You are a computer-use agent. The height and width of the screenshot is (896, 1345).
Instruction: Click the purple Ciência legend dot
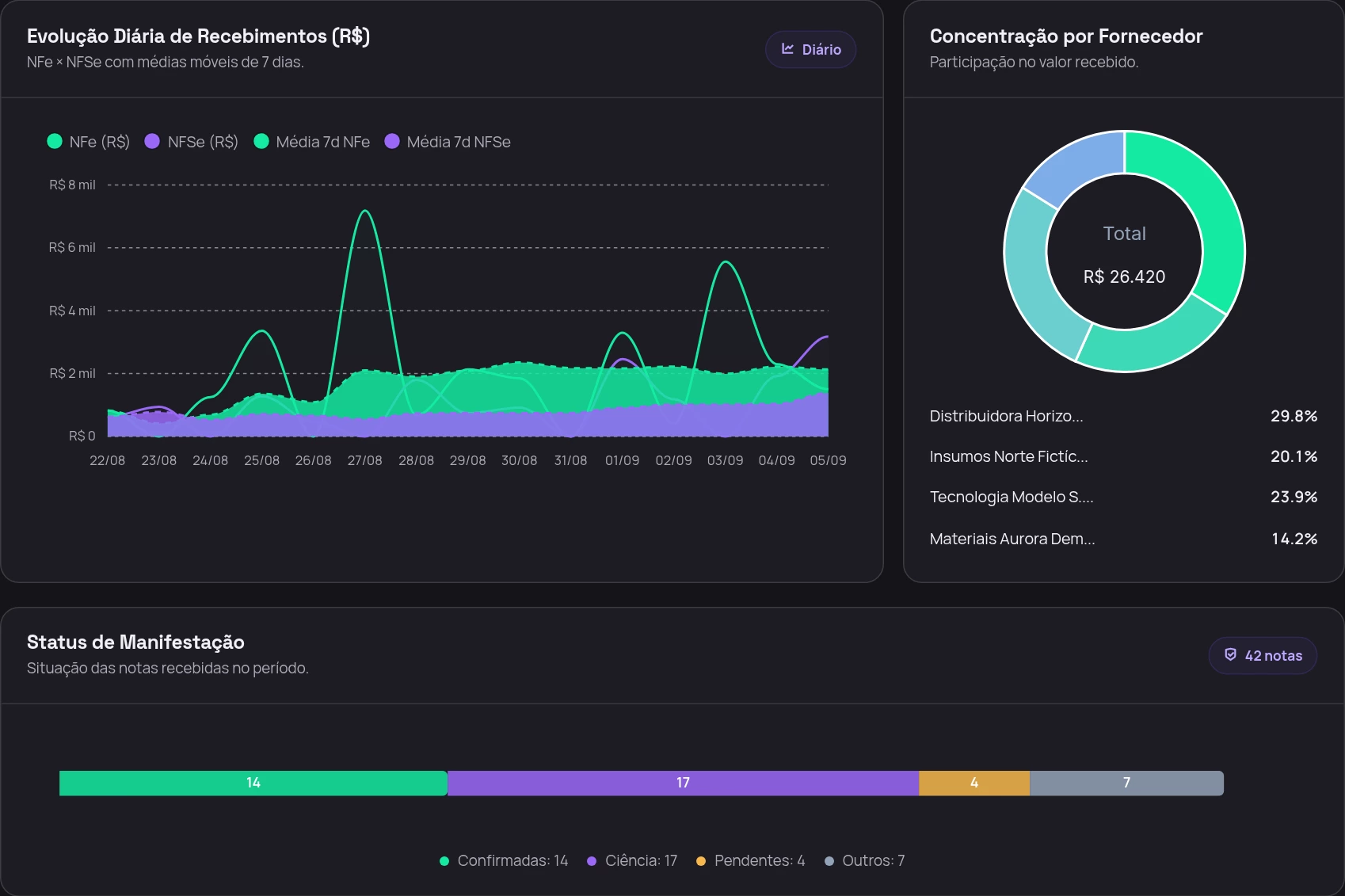pyautogui.click(x=592, y=861)
